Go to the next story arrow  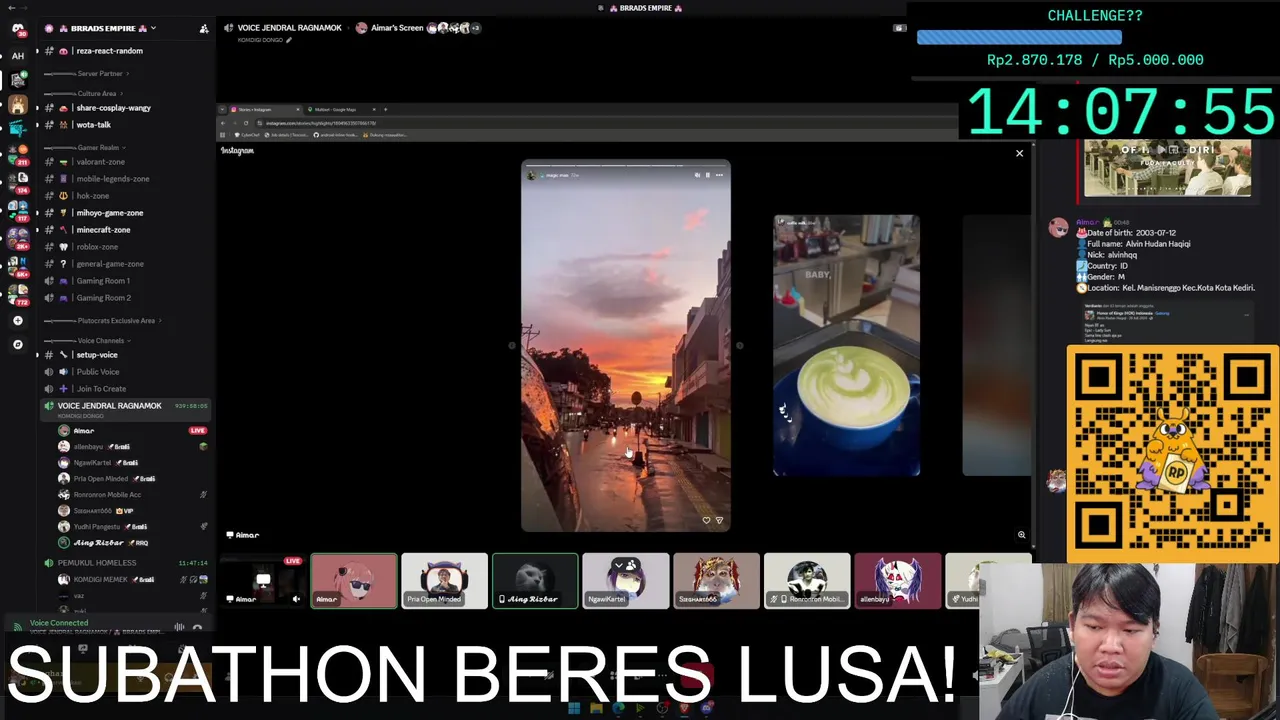pyautogui.click(x=740, y=346)
